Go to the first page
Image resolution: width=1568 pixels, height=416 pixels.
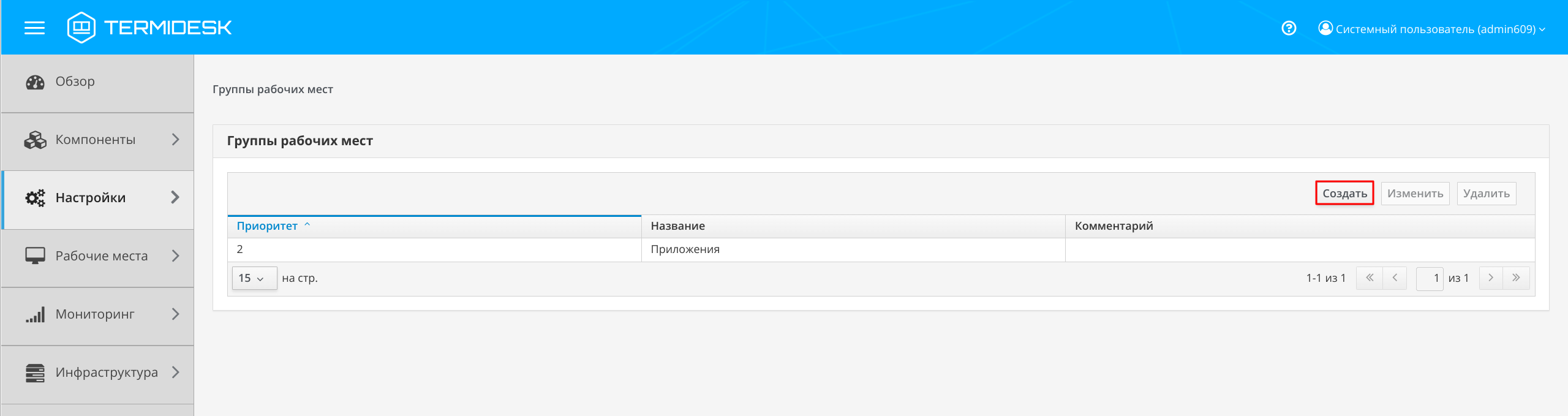point(1369,278)
